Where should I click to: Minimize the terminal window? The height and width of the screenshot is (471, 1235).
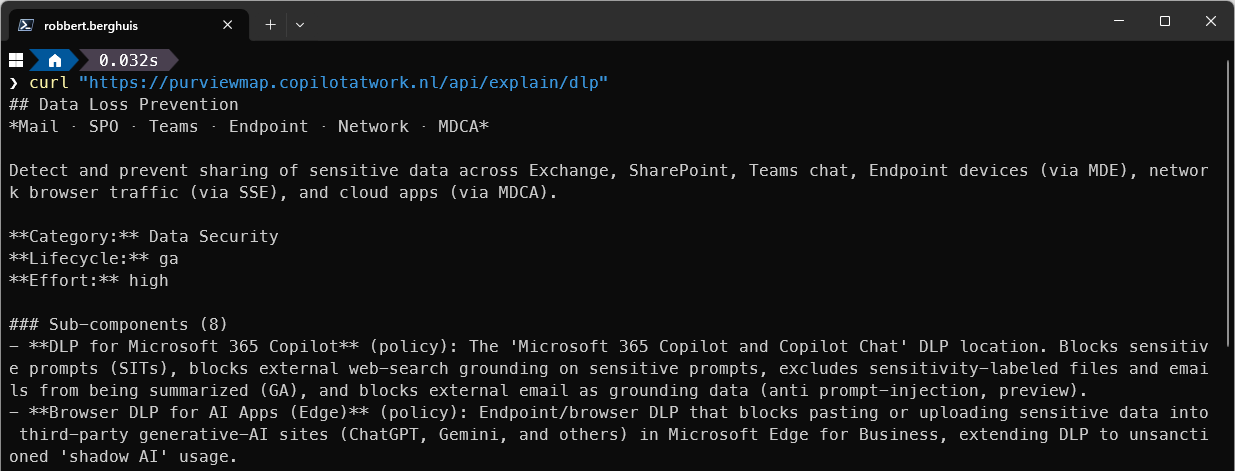click(1119, 21)
